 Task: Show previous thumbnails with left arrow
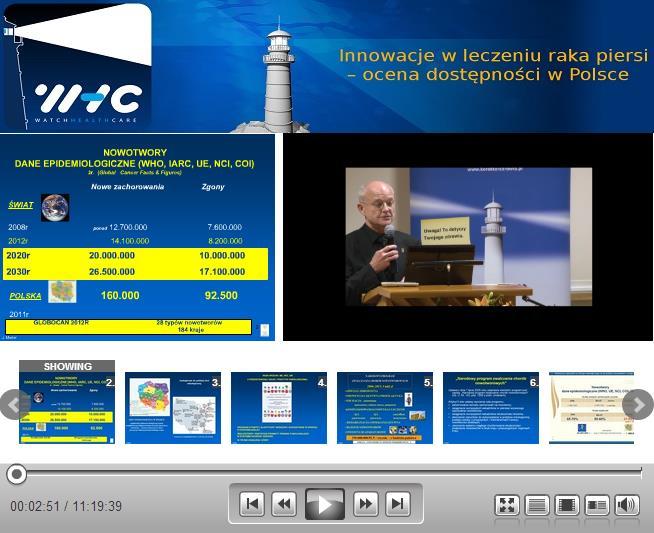pyautogui.click(x=15, y=405)
